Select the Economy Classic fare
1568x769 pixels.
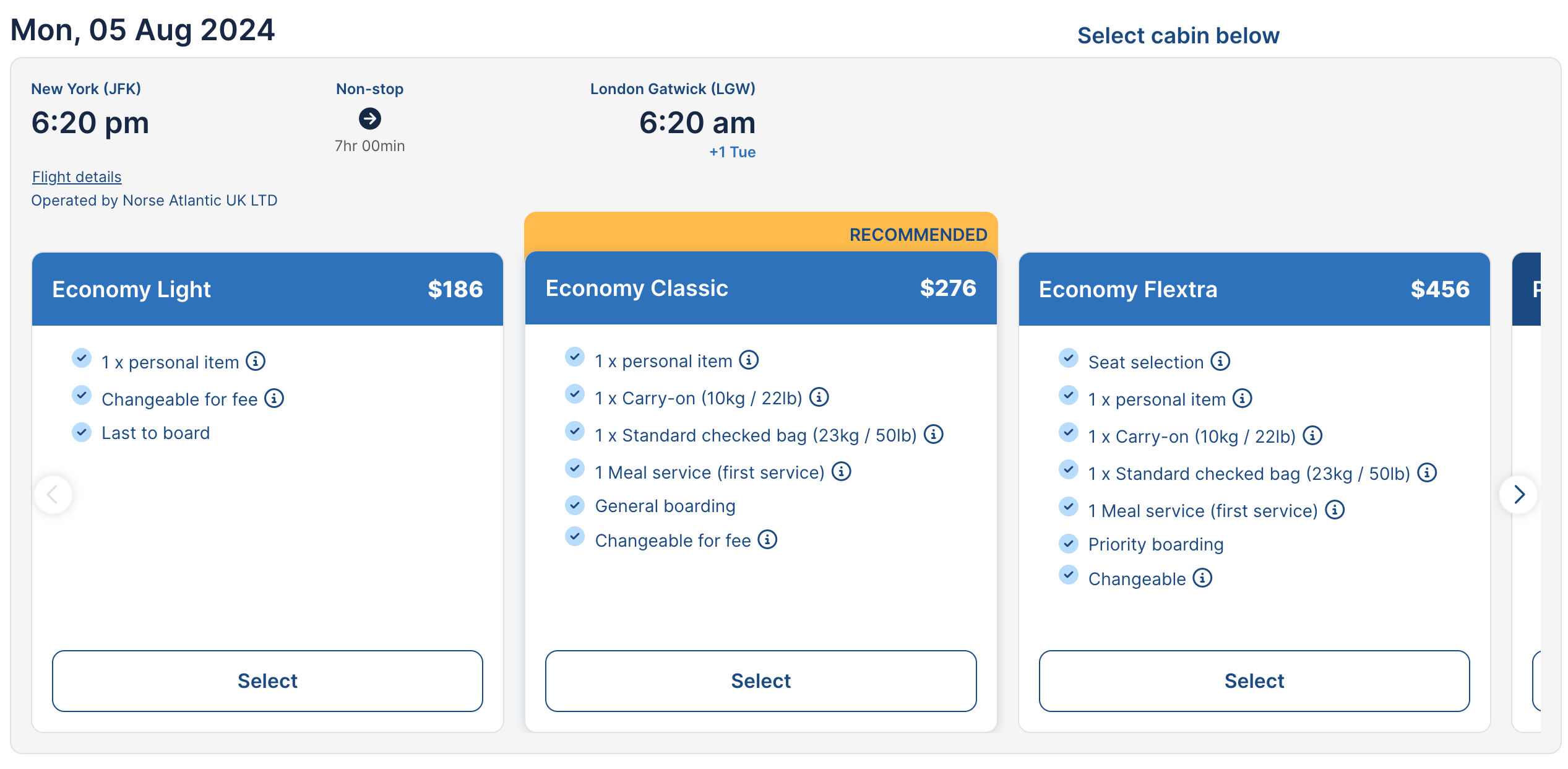click(760, 680)
